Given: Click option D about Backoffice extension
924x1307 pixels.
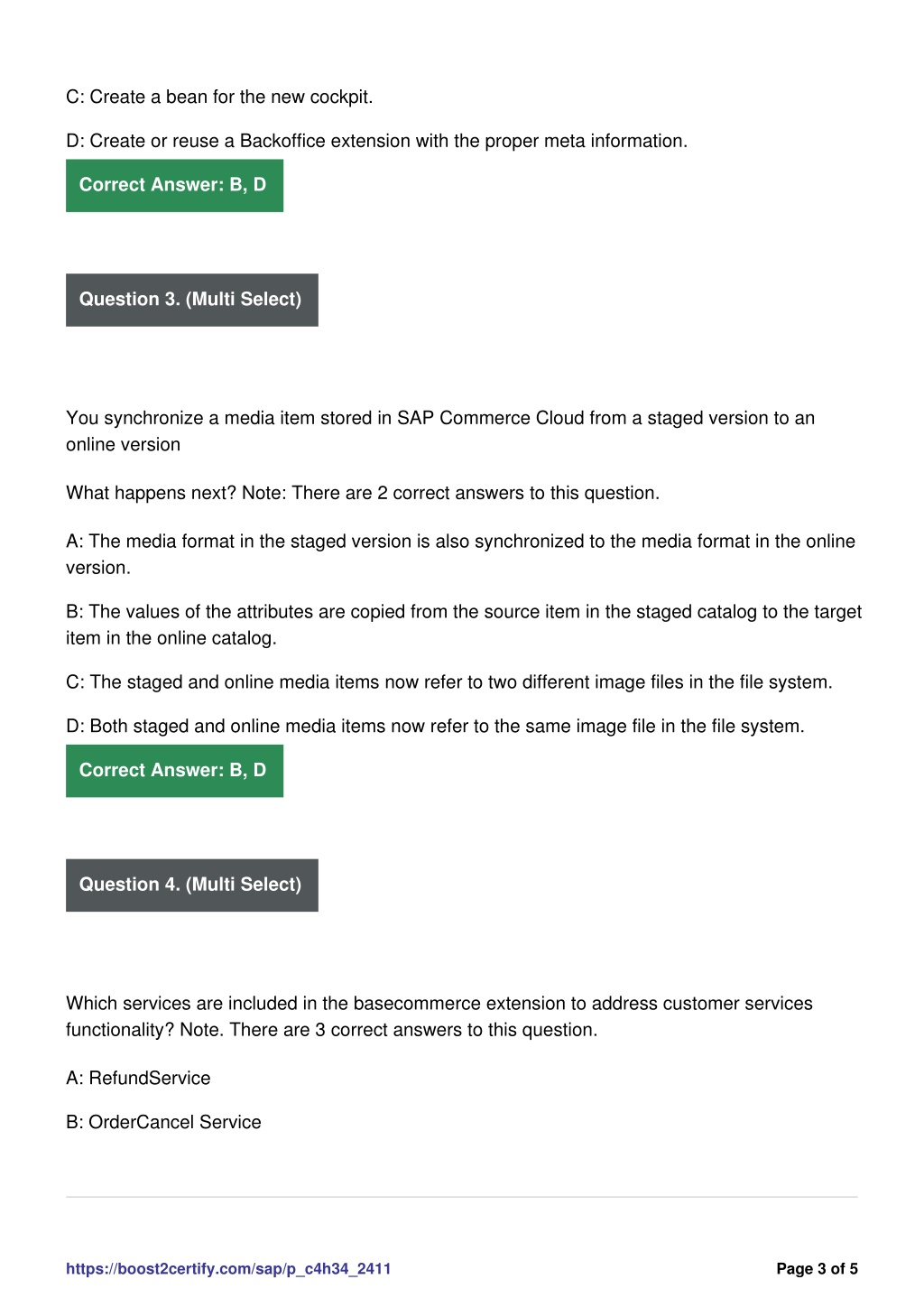Looking at the screenshot, I should pyautogui.click(x=377, y=141).
